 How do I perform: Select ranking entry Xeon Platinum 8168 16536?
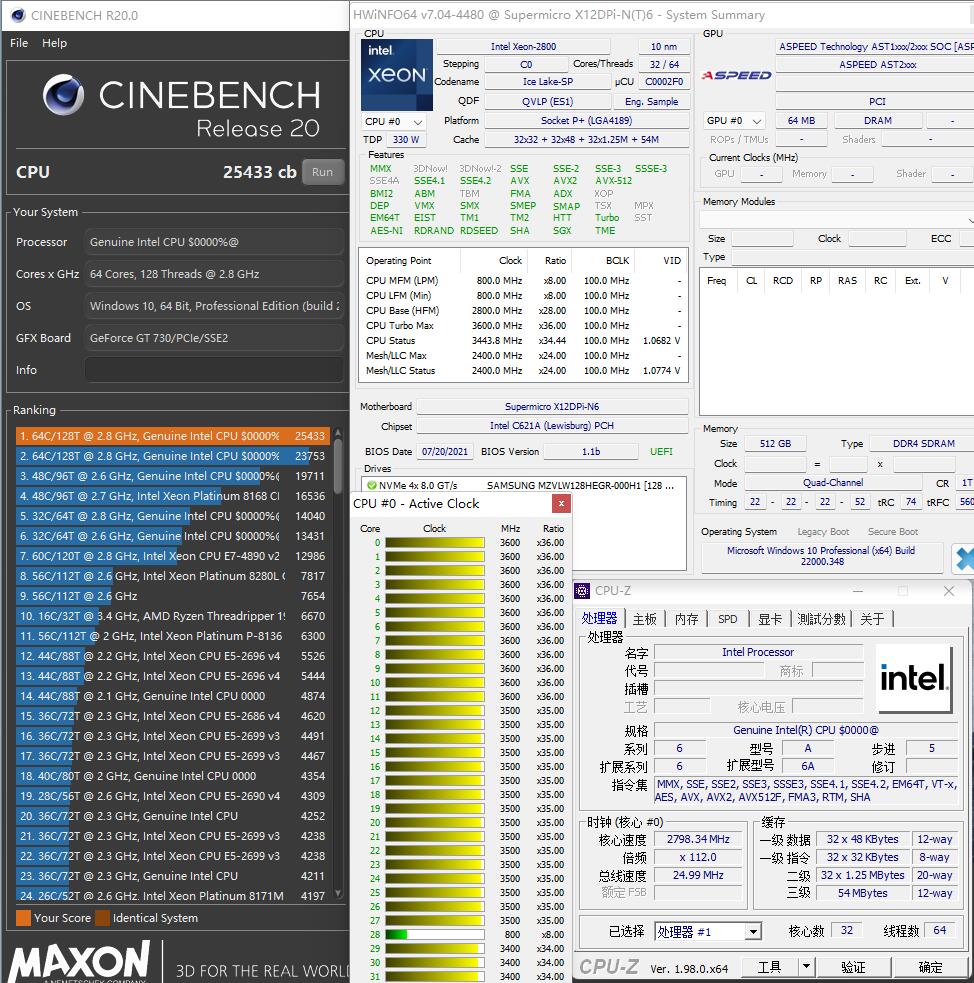[x=173, y=496]
